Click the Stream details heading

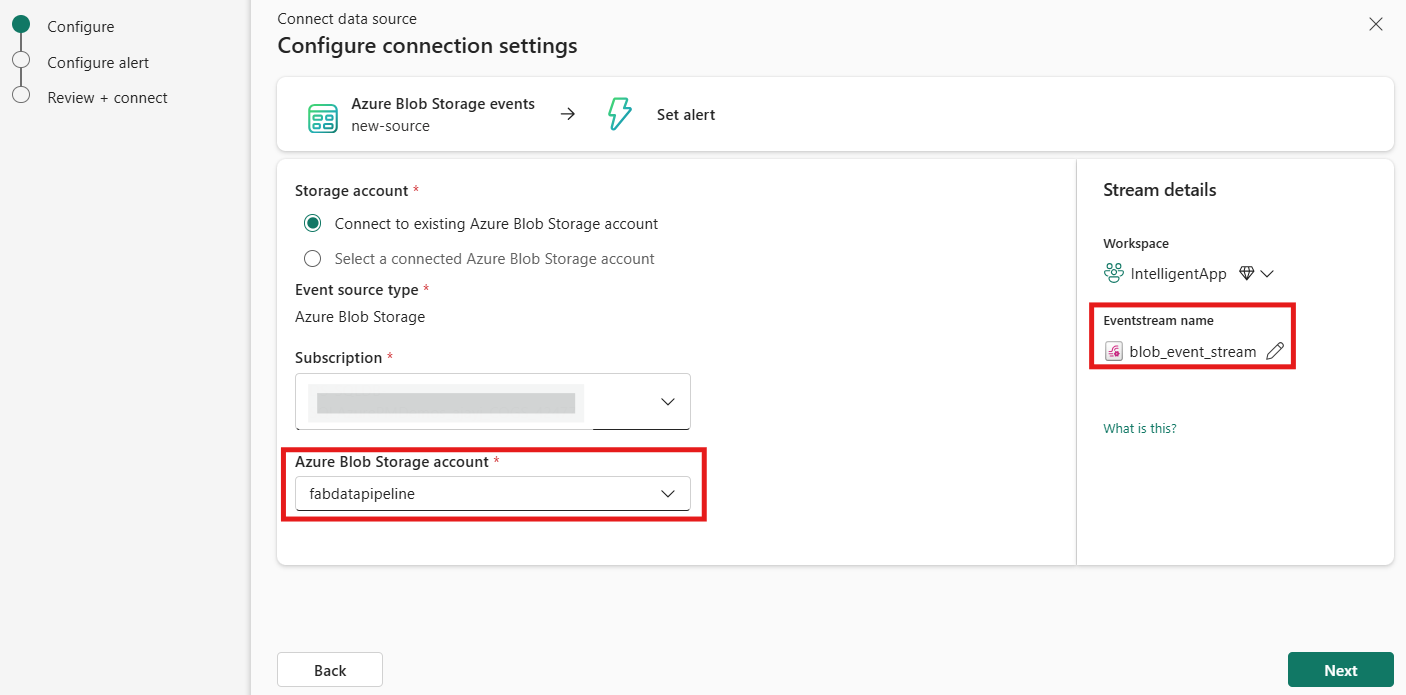(x=1160, y=190)
